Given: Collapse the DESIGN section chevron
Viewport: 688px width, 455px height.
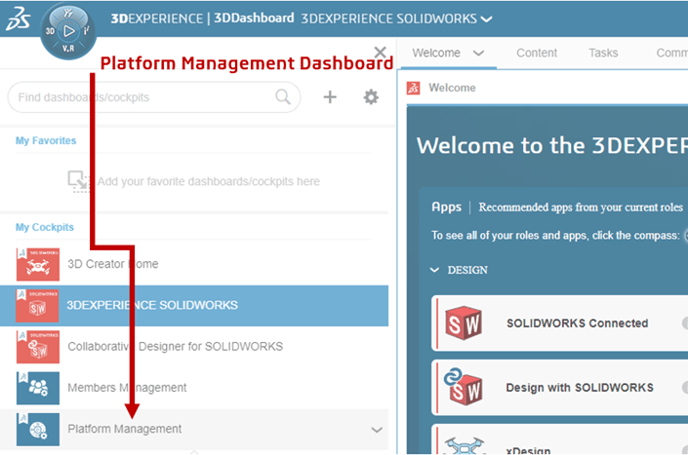Looking at the screenshot, I should point(434,270).
